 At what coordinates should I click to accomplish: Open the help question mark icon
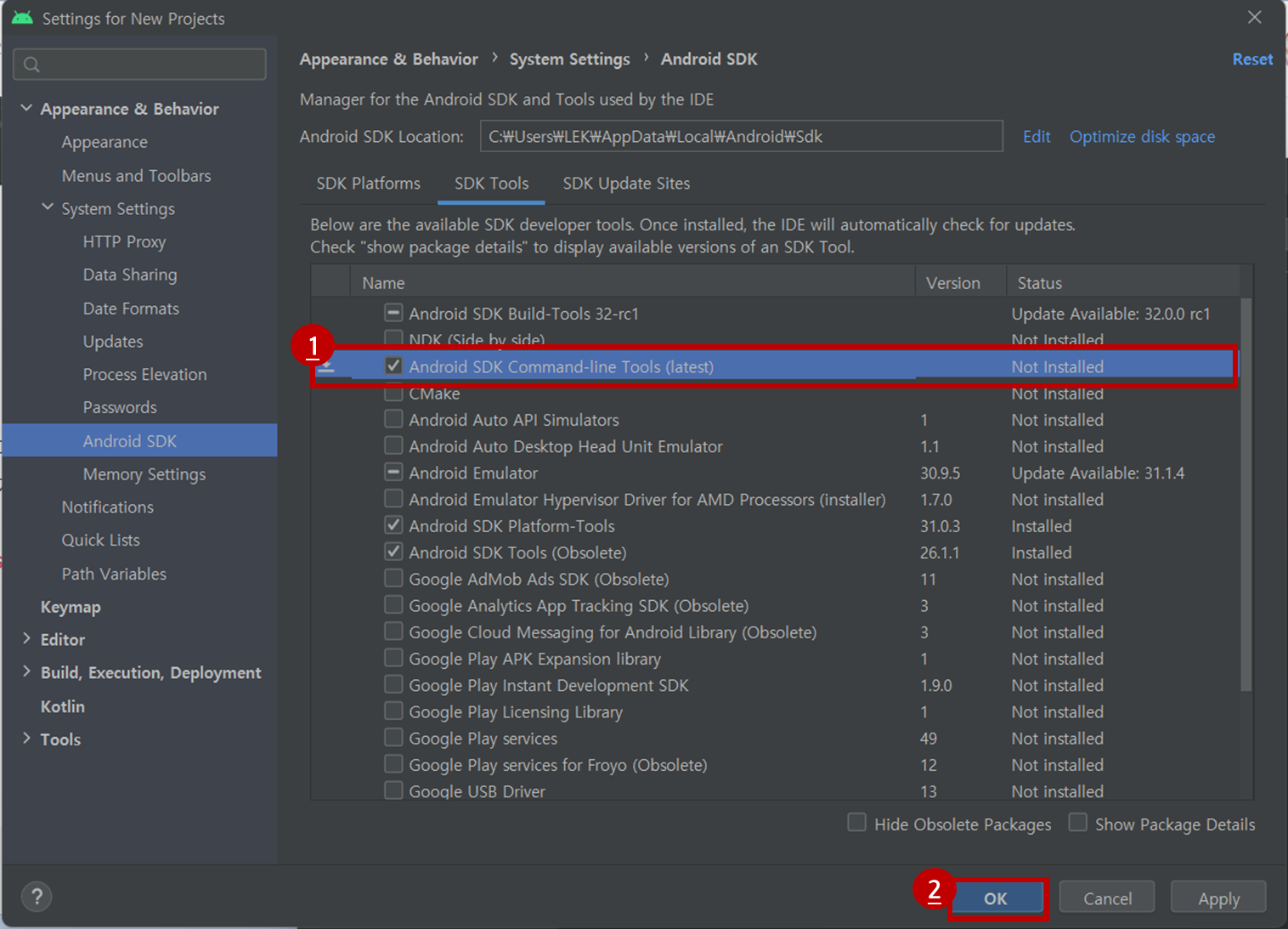[37, 897]
